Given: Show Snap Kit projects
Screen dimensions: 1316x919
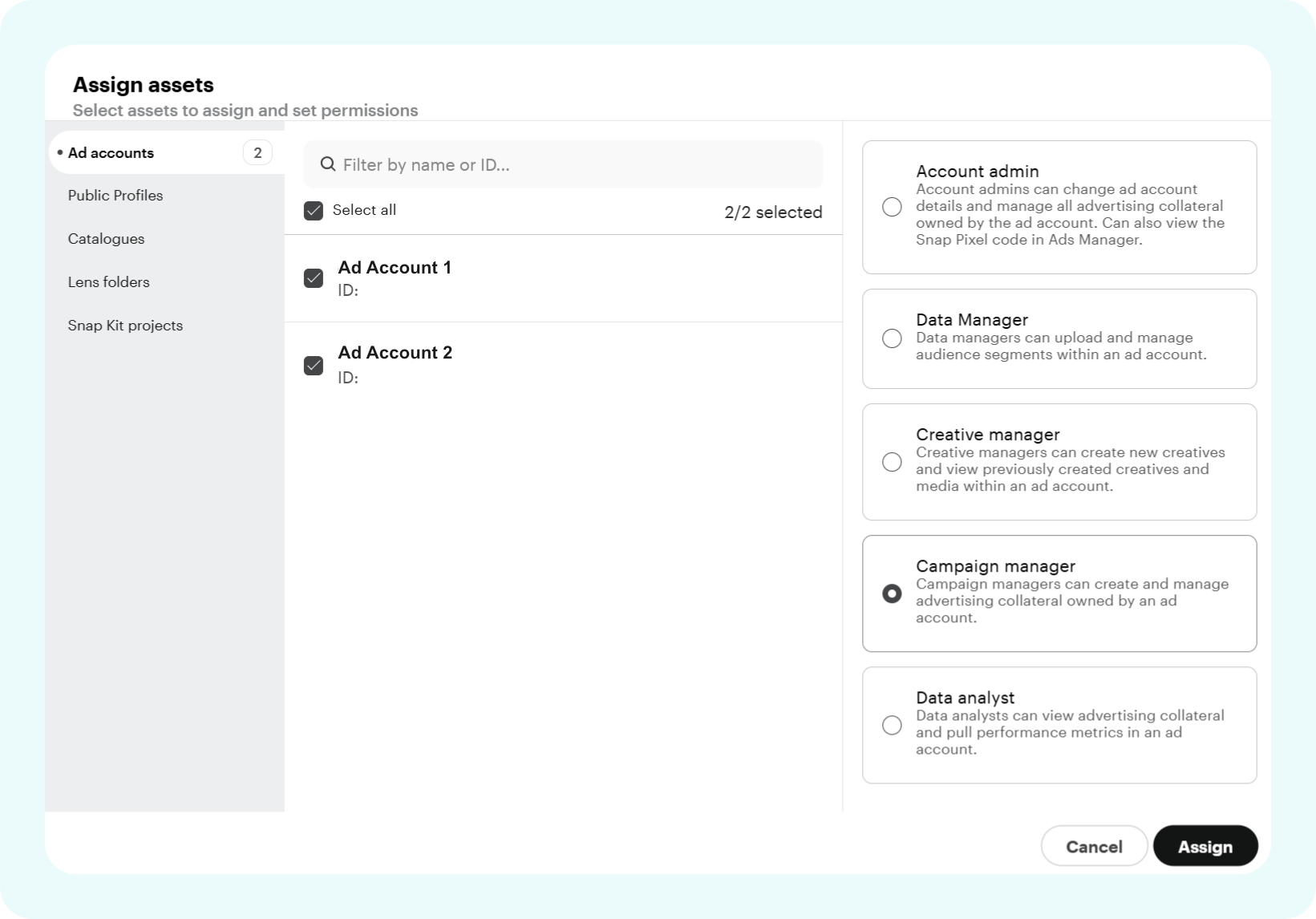Looking at the screenshot, I should (x=126, y=326).
